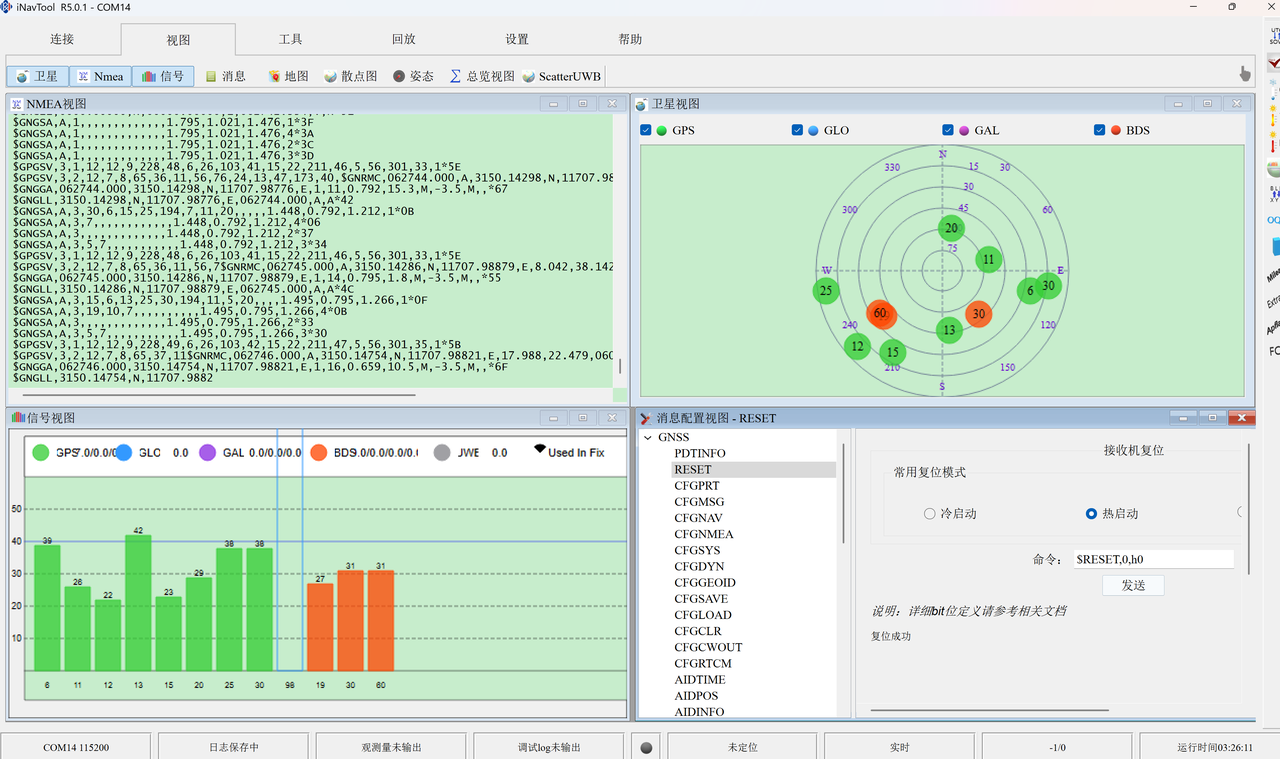Screen dimensions: 1280x759
Task: Select green satellite 13 in sky plot
Action: click(x=949, y=330)
